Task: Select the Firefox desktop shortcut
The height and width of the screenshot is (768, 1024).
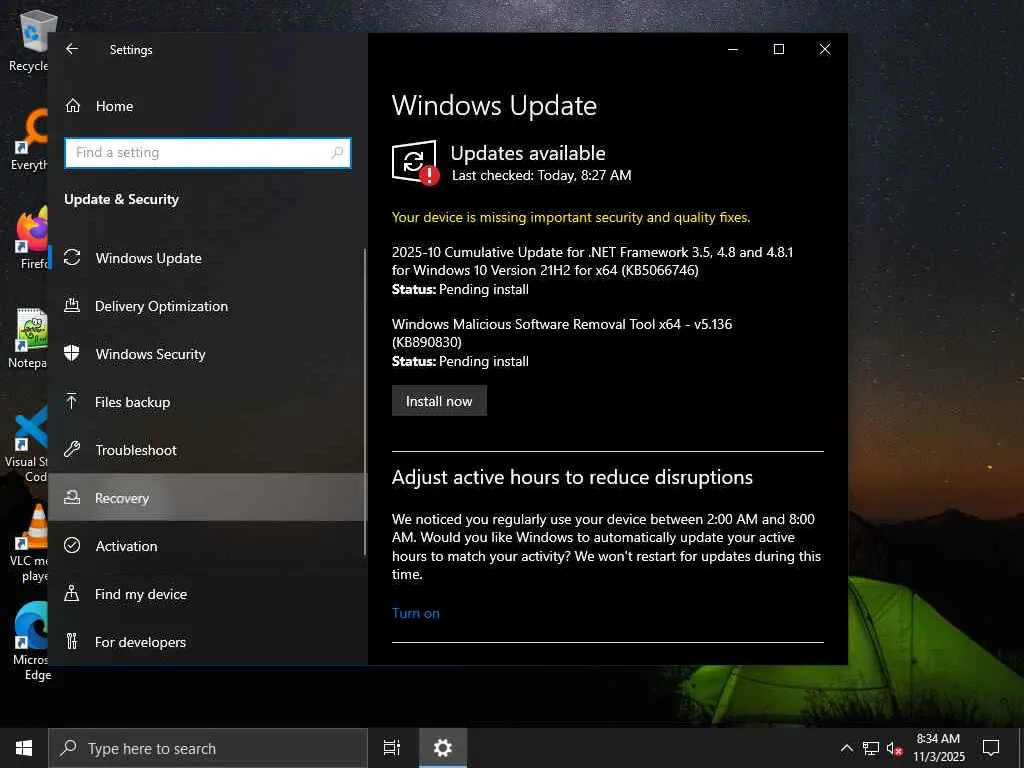Action: click(x=32, y=238)
